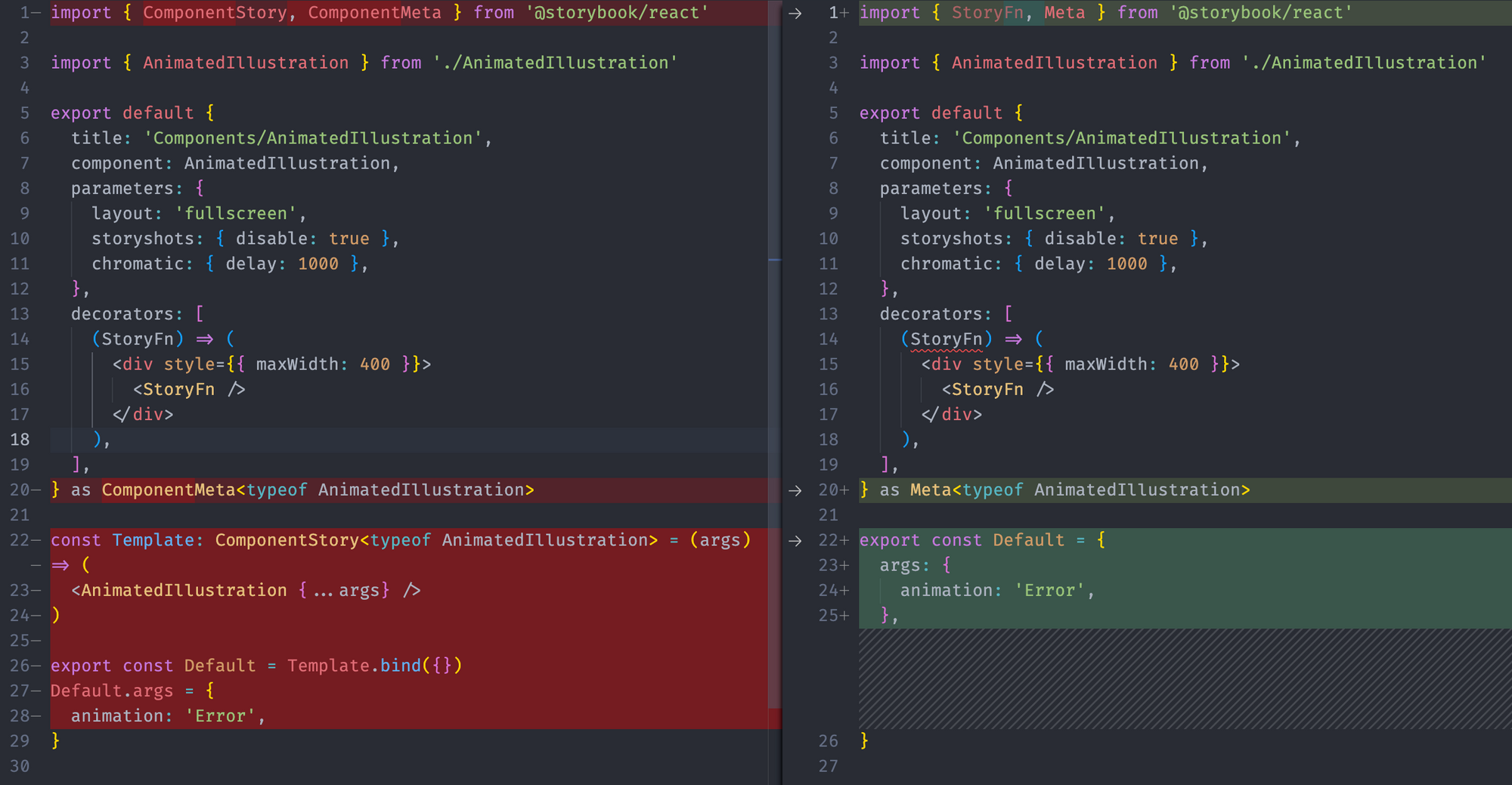
Task: Click 'Template.bind({})' on left line 26
Action: pos(375,666)
